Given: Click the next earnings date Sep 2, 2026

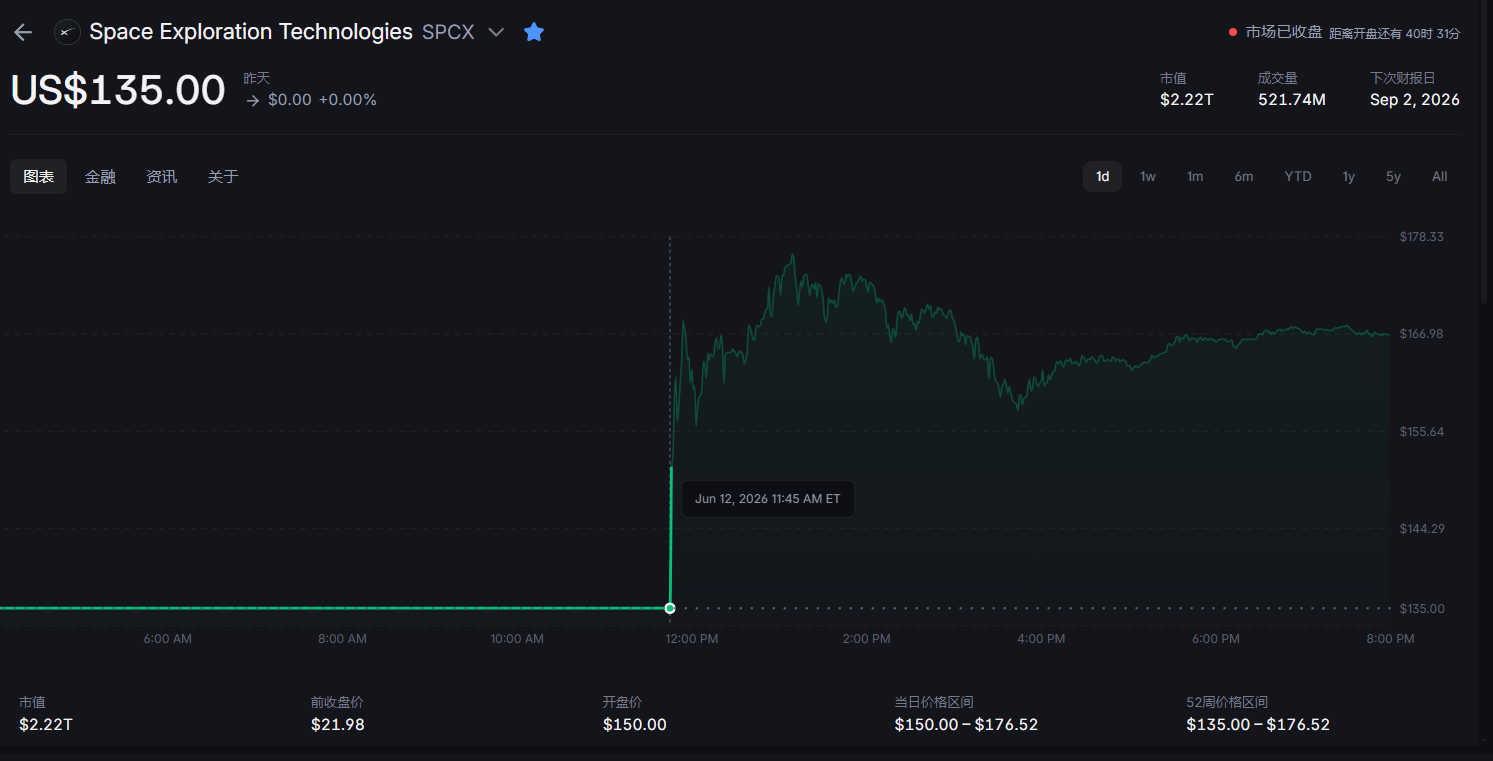Looking at the screenshot, I should 1415,100.
